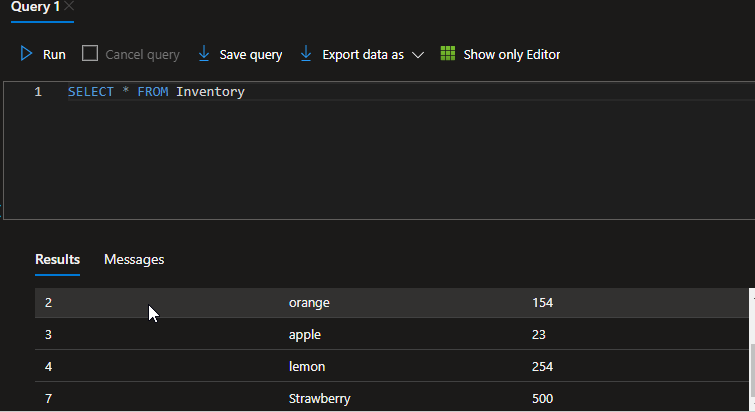Click the Inventory table name in query
Viewport: 755px width, 412px height.
coord(210,92)
